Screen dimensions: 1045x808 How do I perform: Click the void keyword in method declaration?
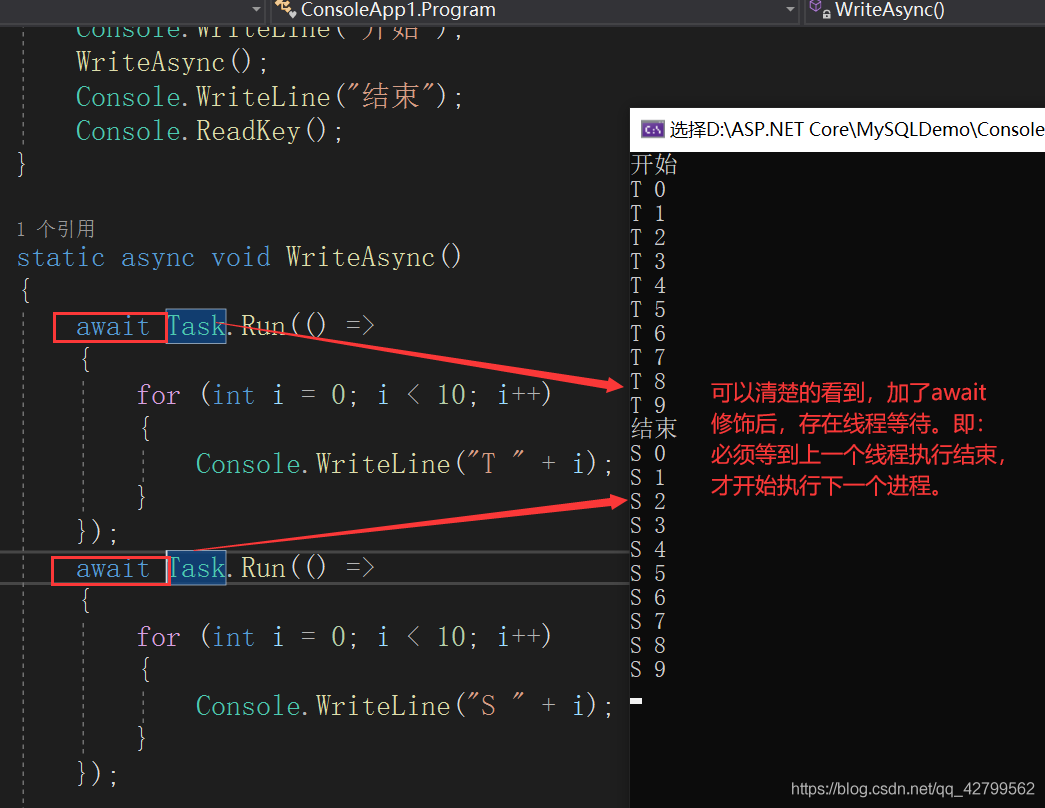tap(241, 257)
